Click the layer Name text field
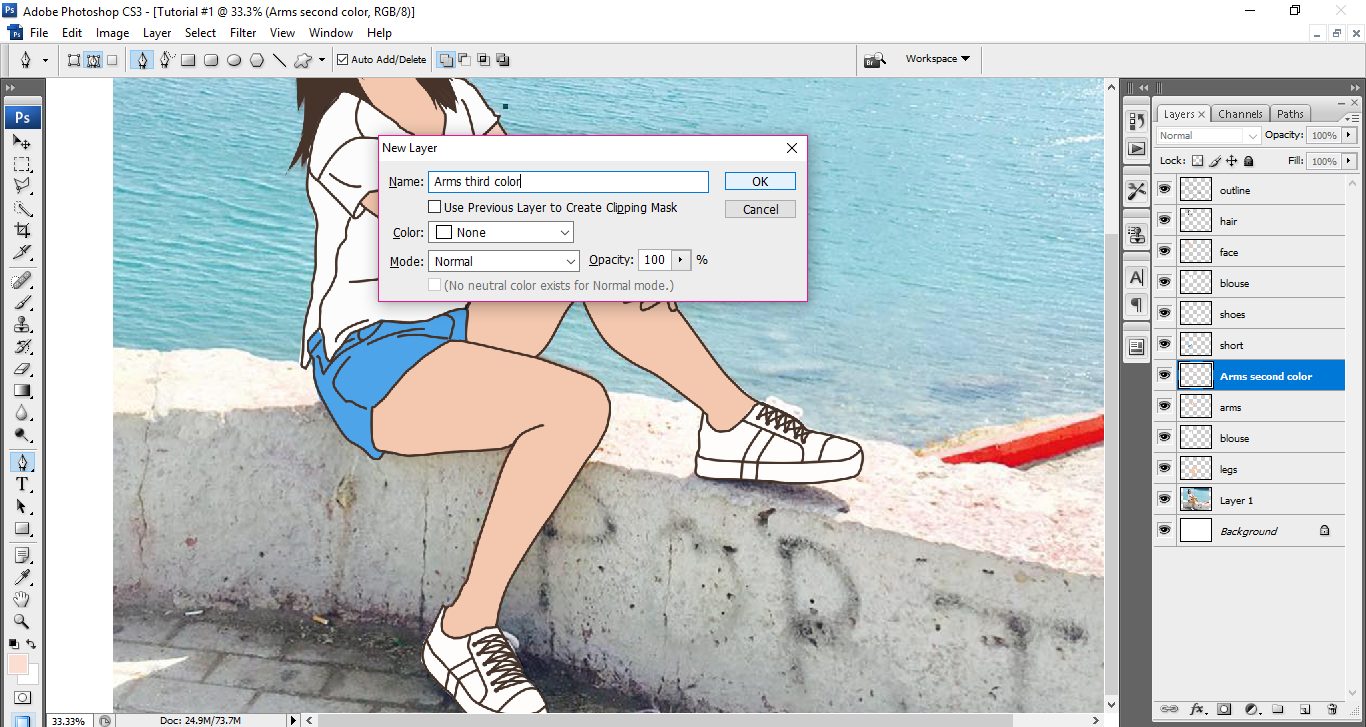 click(568, 182)
